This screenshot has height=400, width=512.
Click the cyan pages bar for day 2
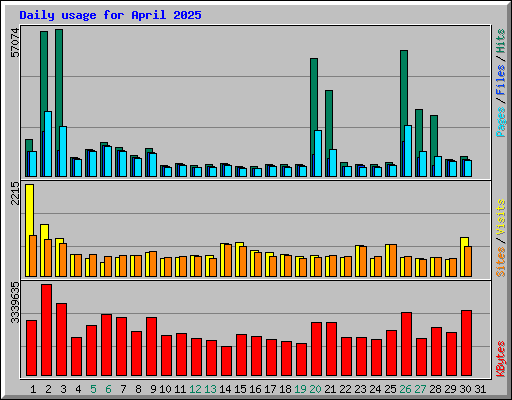click(48, 144)
